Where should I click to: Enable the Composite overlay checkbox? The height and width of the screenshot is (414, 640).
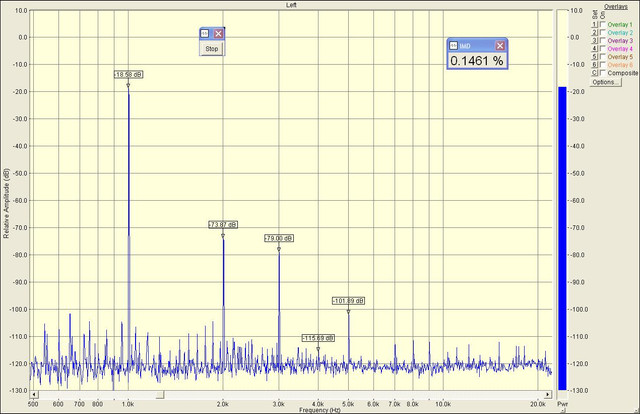[x=602, y=73]
